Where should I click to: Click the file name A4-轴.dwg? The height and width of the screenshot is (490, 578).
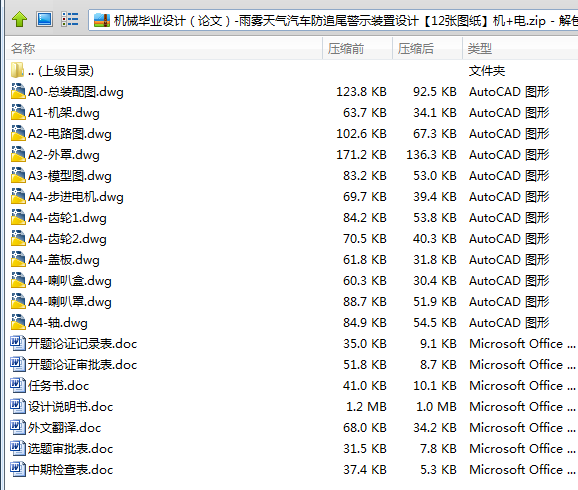[58, 323]
